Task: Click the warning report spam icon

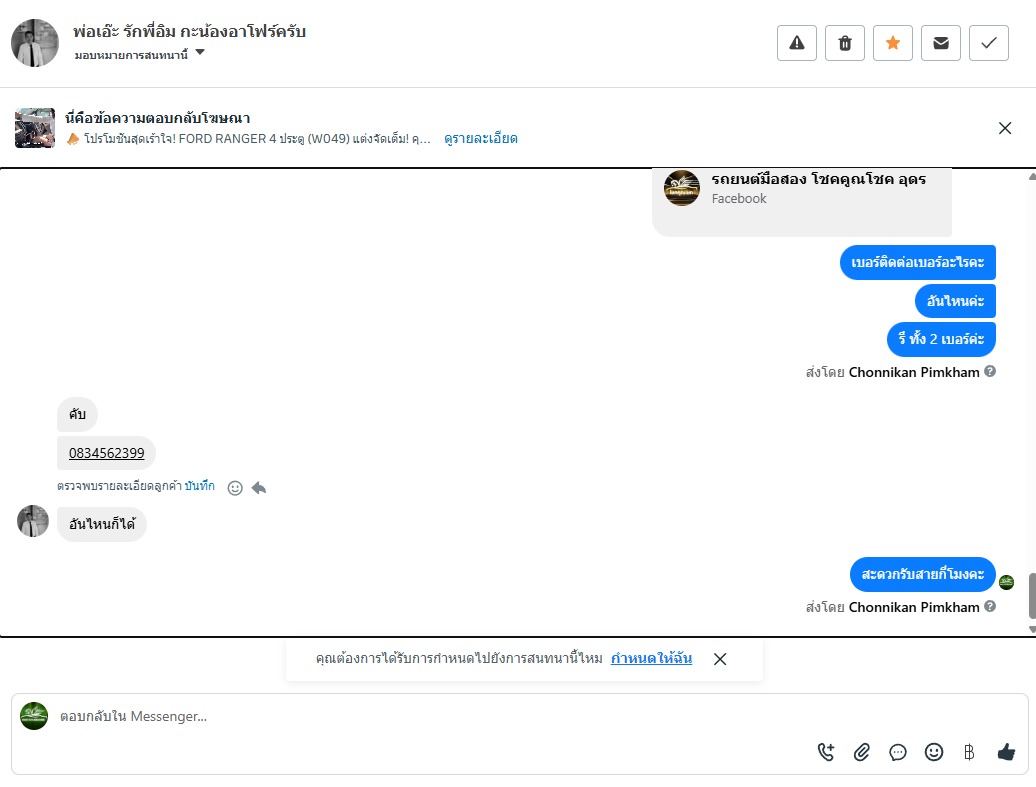Action: 797,43
